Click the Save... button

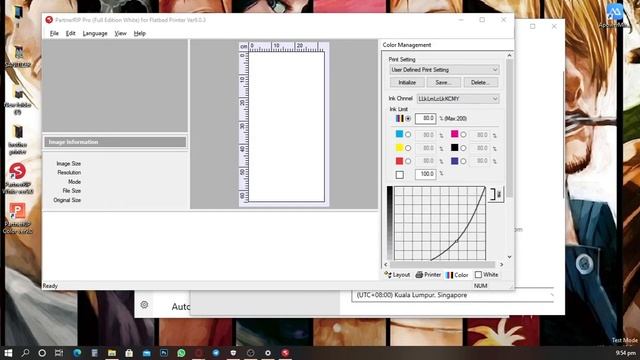tap(443, 82)
